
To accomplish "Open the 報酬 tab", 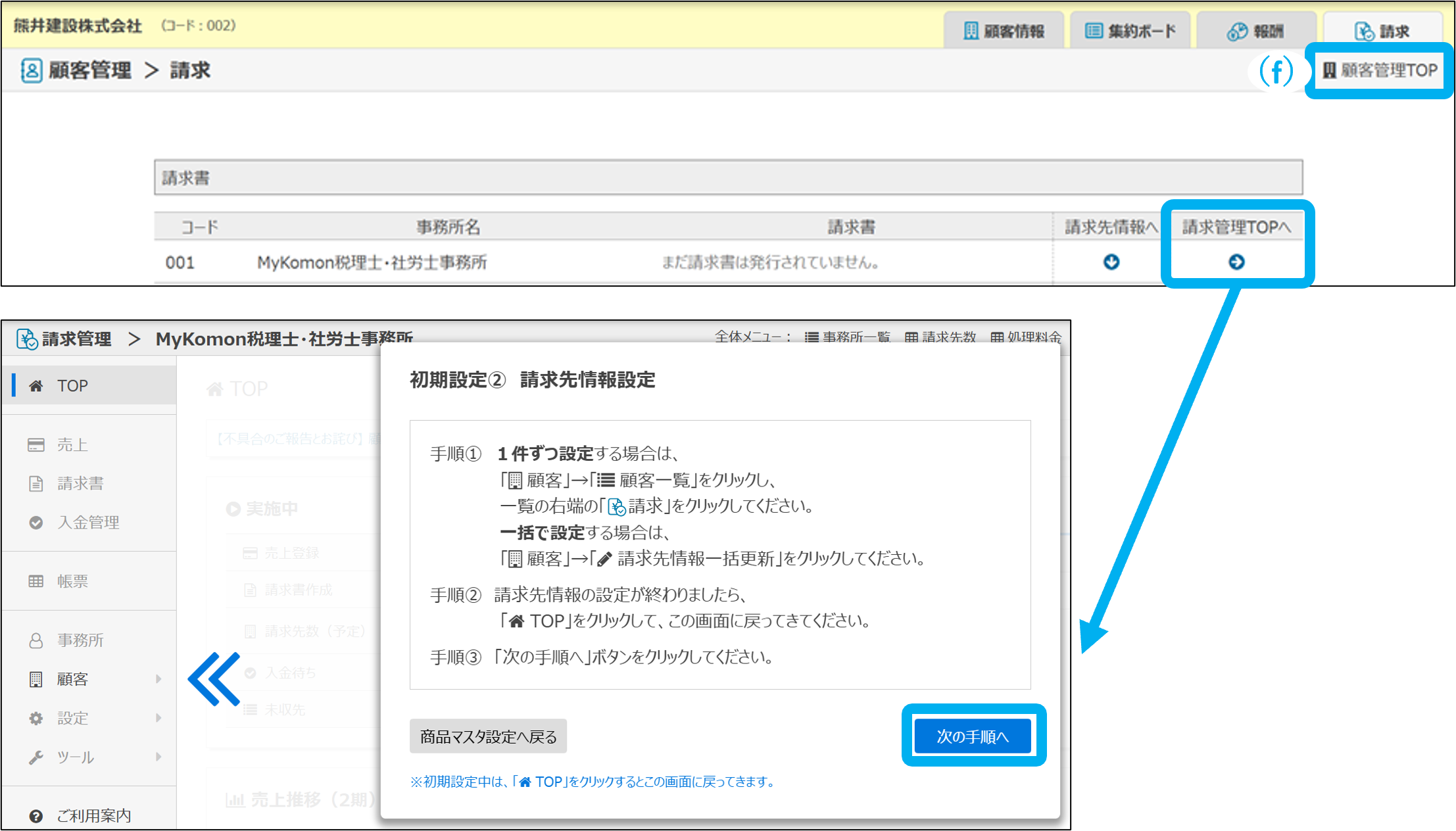I will point(1255,31).
